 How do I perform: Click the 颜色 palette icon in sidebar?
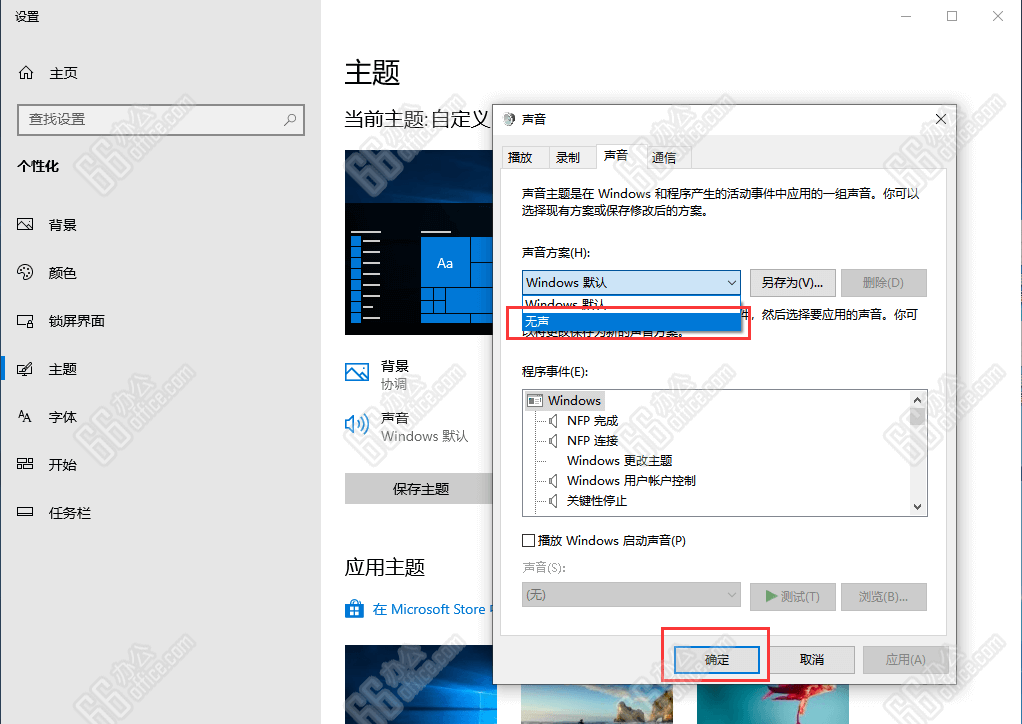[25, 272]
